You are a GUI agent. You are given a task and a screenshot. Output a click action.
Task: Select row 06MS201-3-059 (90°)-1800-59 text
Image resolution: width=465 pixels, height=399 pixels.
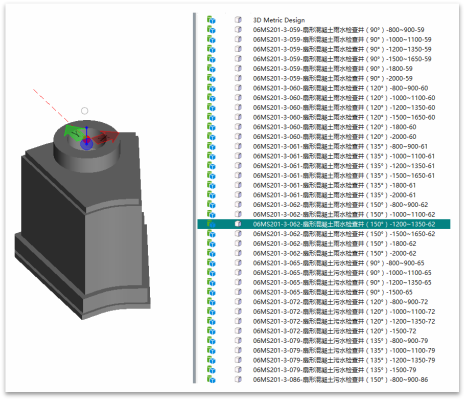(x=333, y=68)
